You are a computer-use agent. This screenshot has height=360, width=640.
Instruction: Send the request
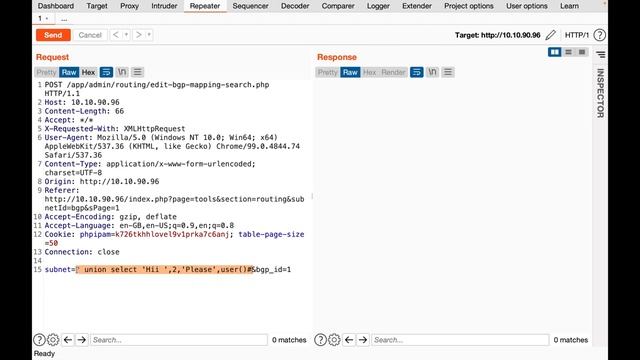53,35
